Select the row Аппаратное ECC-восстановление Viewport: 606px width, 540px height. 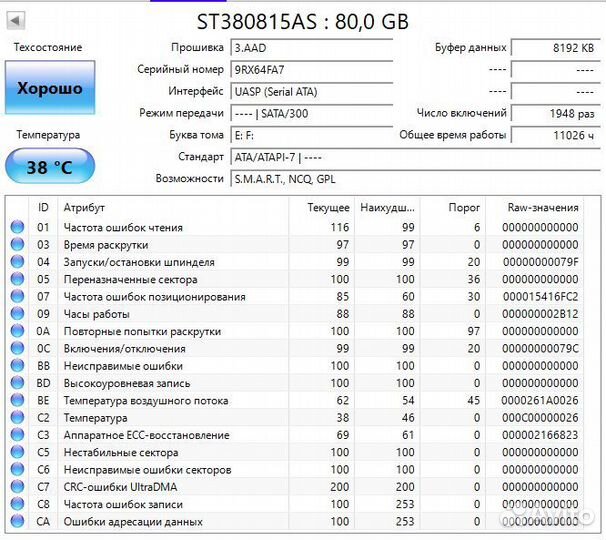[x=294, y=435]
